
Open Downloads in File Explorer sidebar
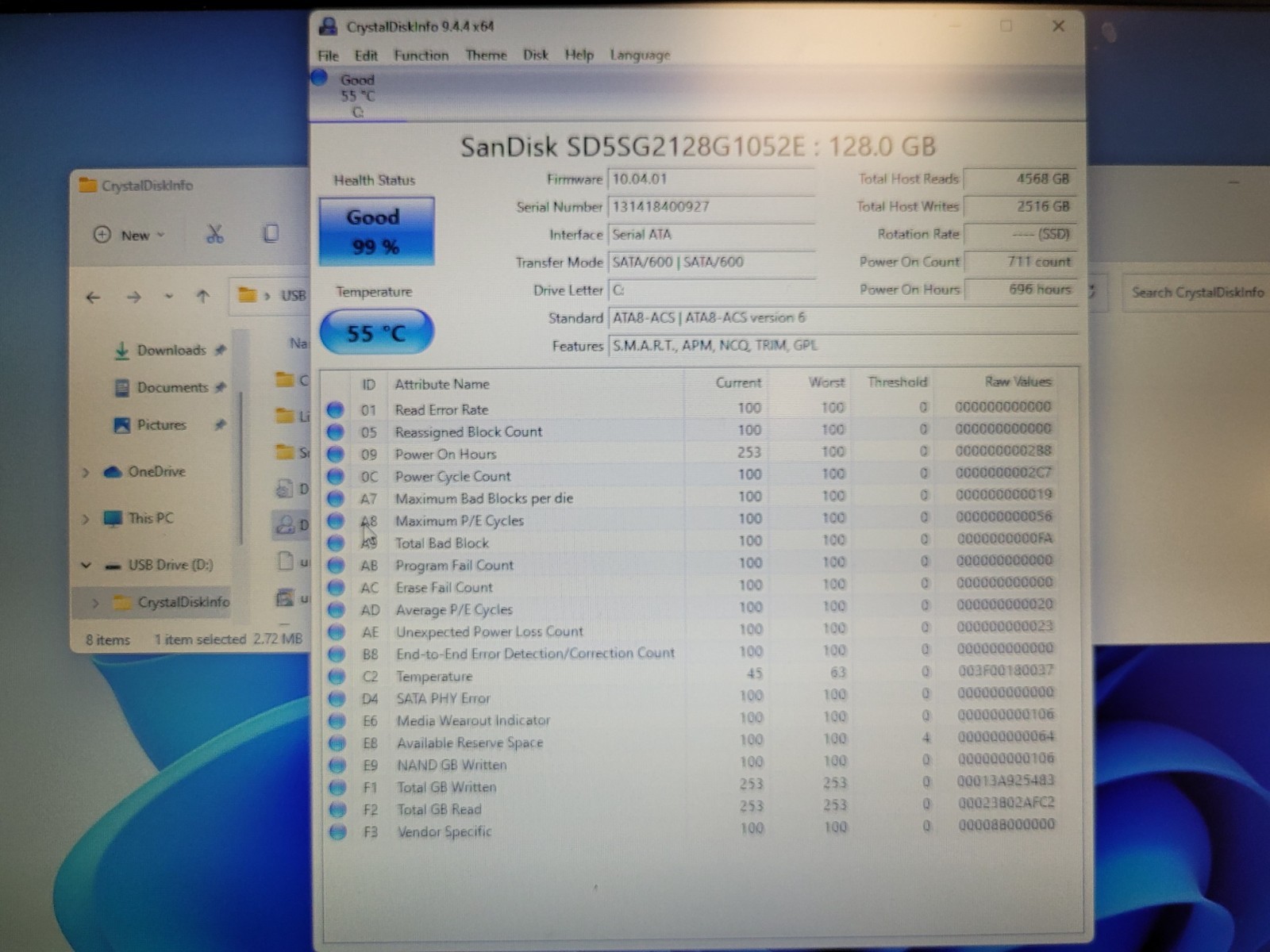coord(169,350)
